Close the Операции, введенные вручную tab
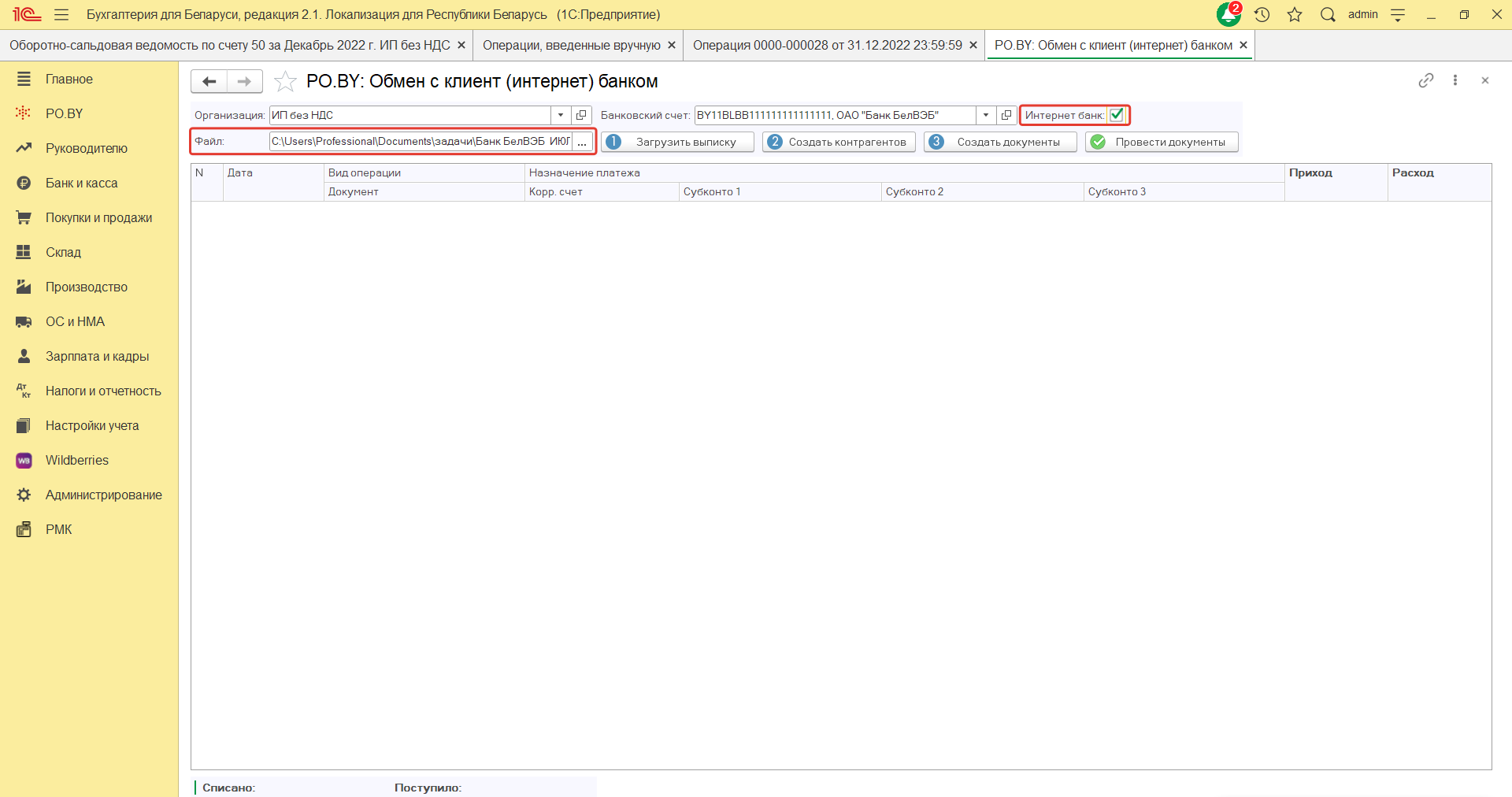Screen dimensions: 1512x797 click(672, 46)
